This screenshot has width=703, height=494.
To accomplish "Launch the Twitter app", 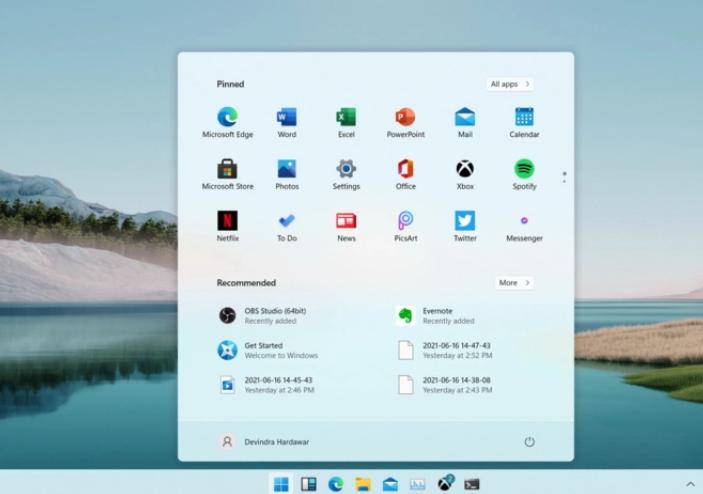I will (x=465, y=226).
